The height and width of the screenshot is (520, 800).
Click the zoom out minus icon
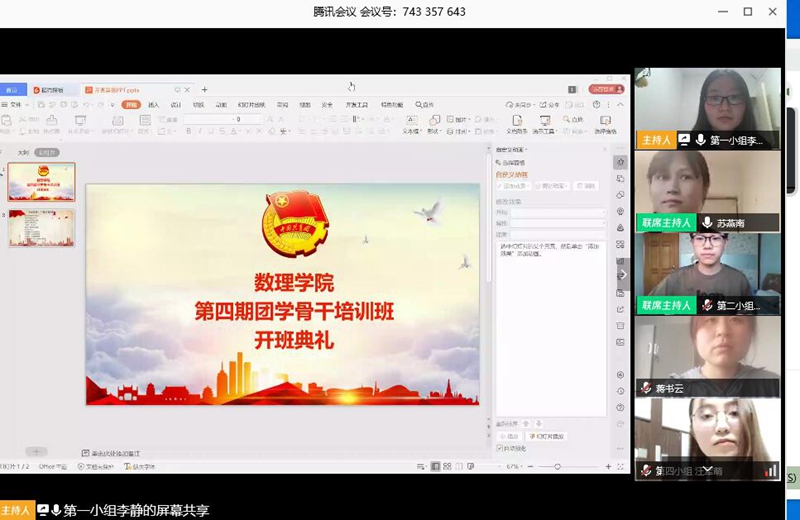pyautogui.click(x=530, y=466)
